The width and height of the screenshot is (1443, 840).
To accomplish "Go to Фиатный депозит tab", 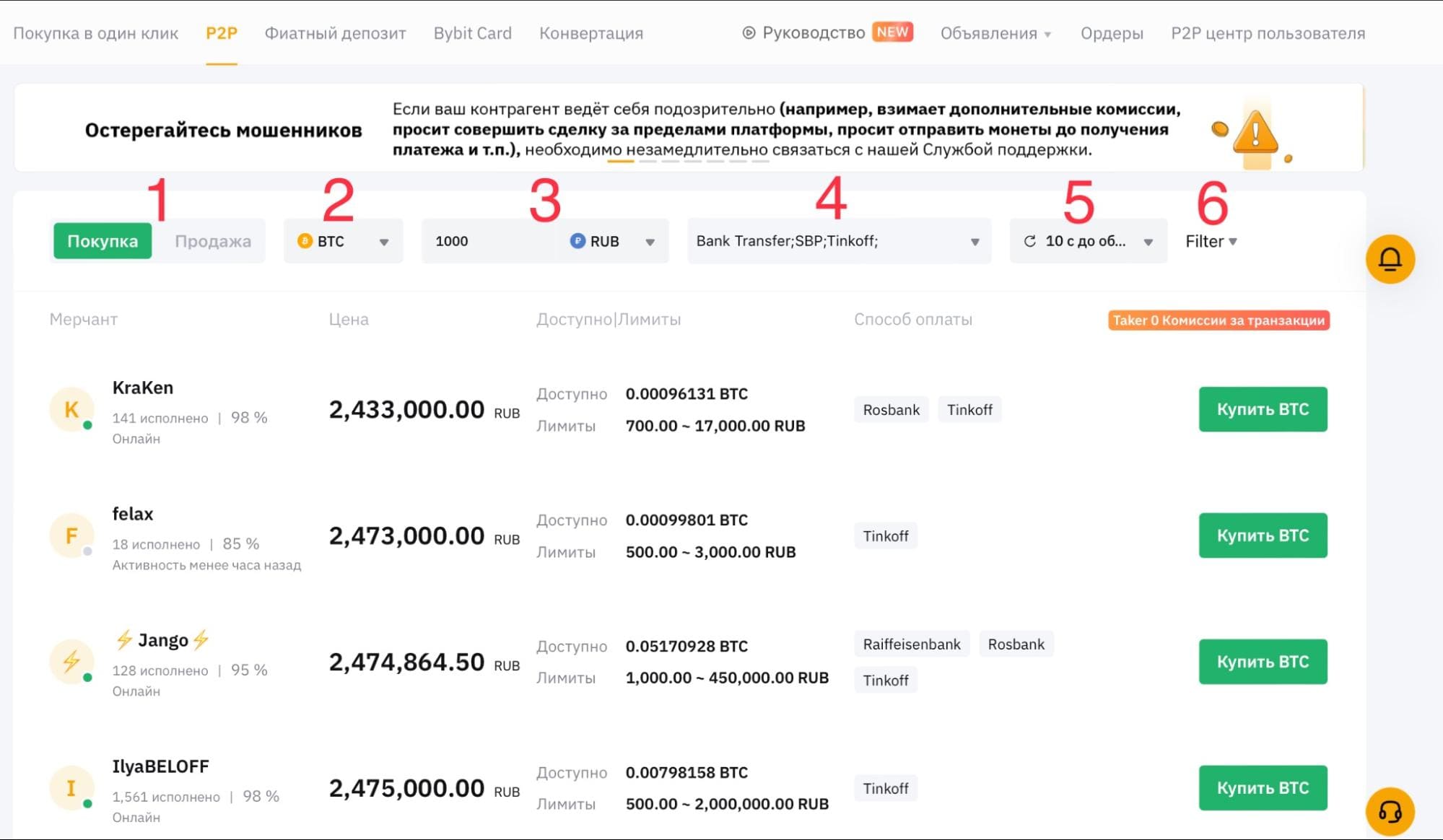I will pos(335,33).
